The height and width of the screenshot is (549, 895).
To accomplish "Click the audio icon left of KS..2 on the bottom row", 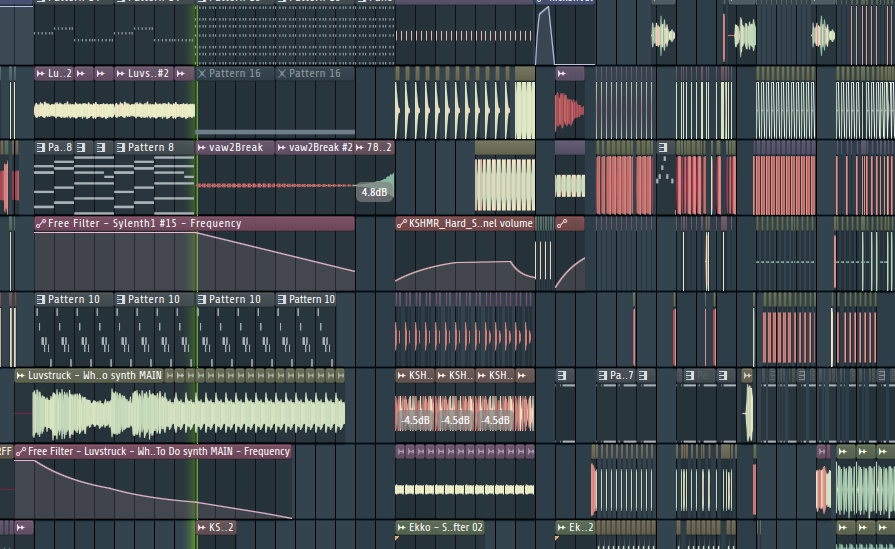I will pyautogui.click(x=21, y=527).
